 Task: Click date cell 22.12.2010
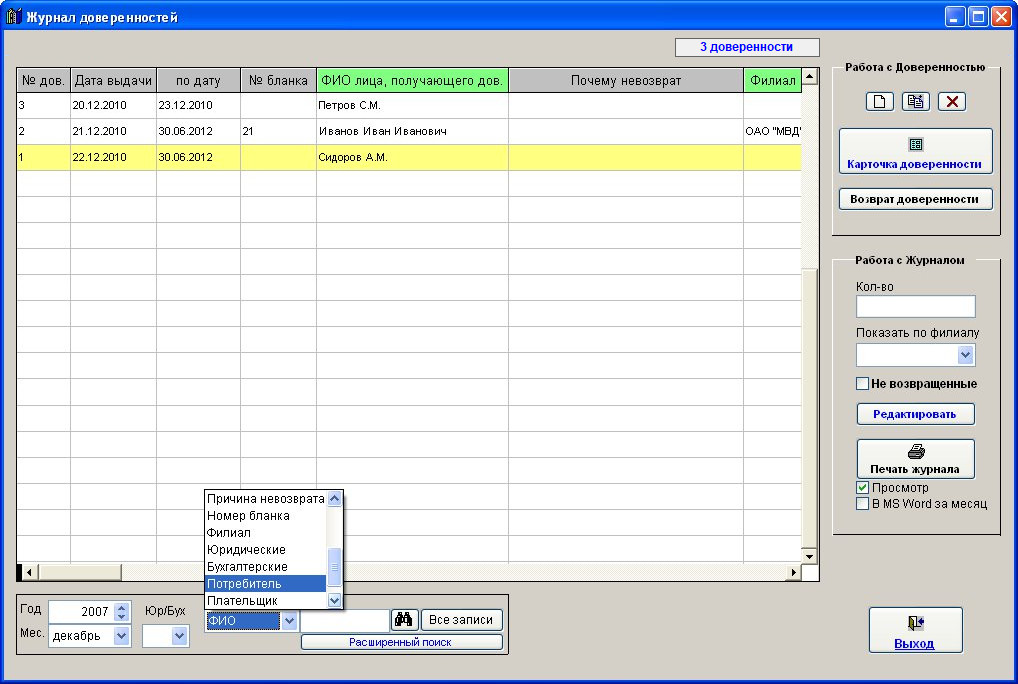point(114,157)
